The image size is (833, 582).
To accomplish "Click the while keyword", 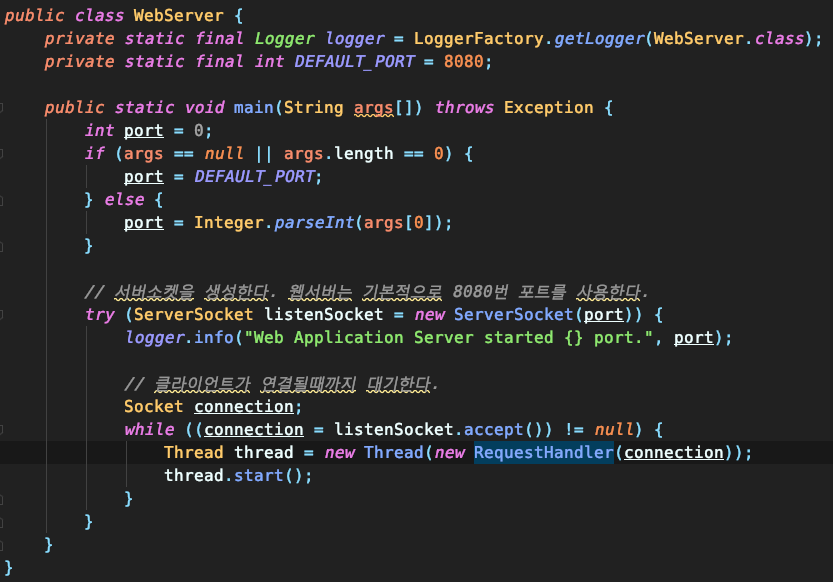I will [149, 429].
